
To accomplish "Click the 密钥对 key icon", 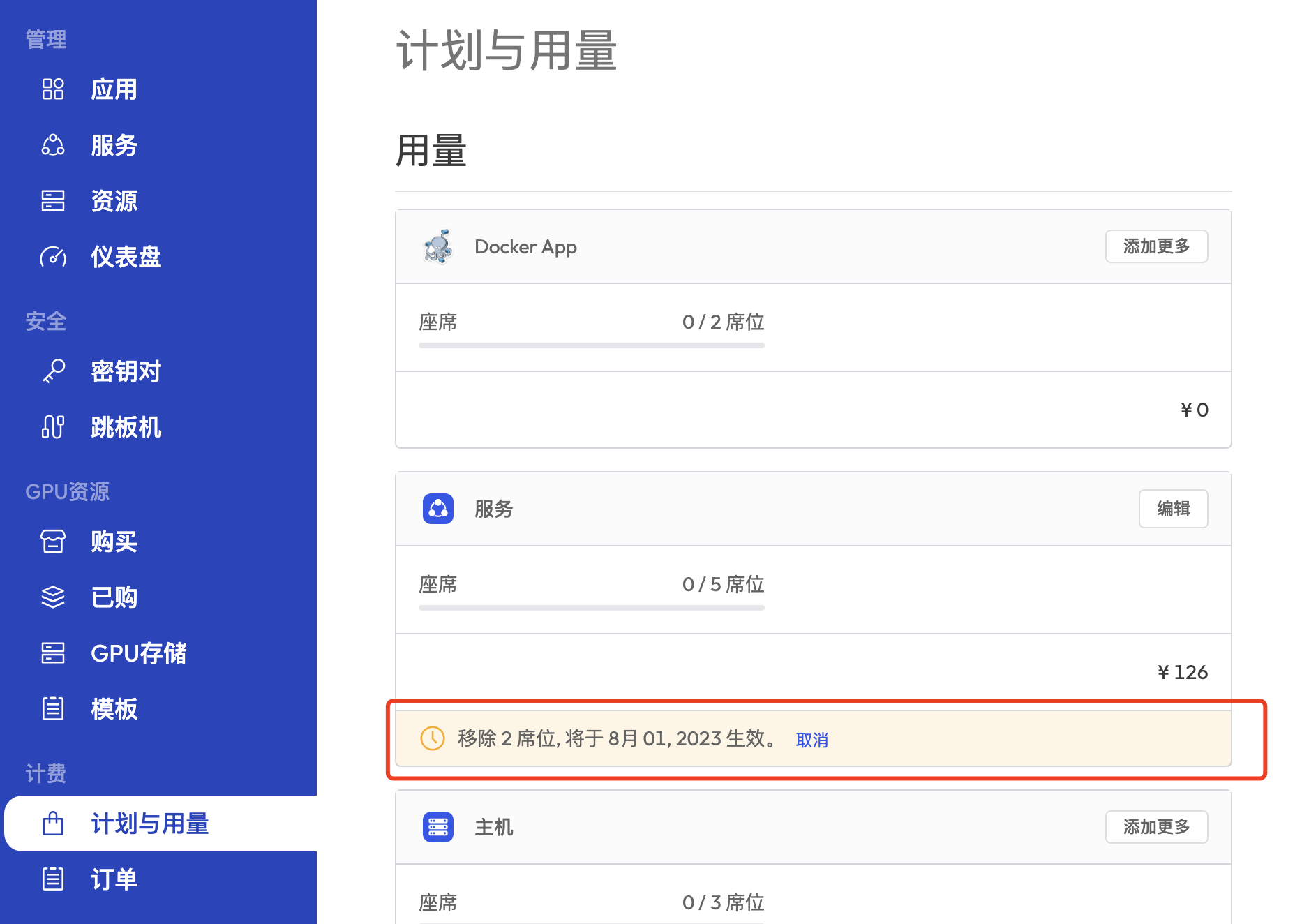I will [x=53, y=371].
